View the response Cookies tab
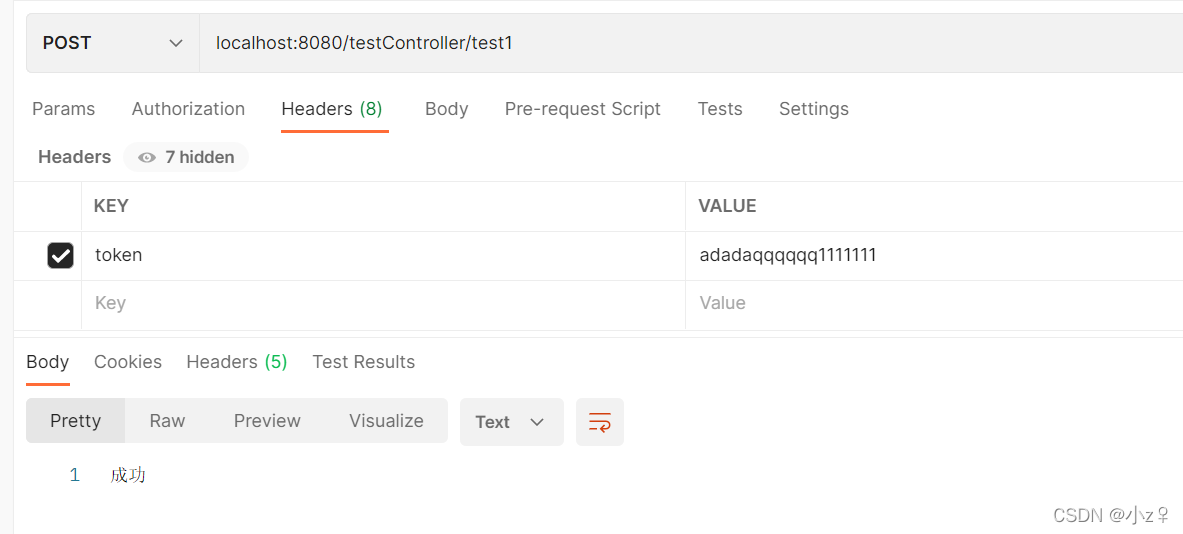The image size is (1183, 534). click(128, 362)
